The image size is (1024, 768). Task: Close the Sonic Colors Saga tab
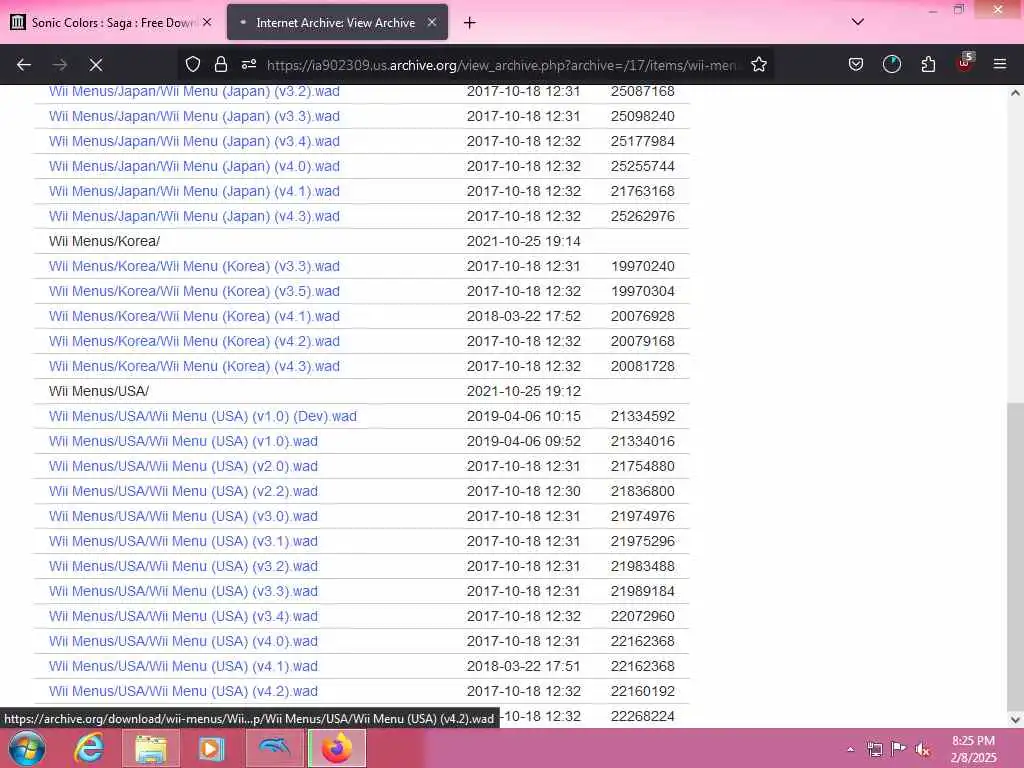tap(207, 22)
